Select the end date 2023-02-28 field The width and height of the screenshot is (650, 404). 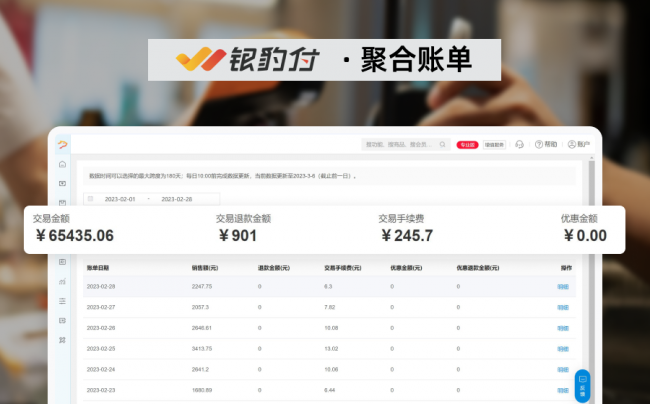point(177,199)
